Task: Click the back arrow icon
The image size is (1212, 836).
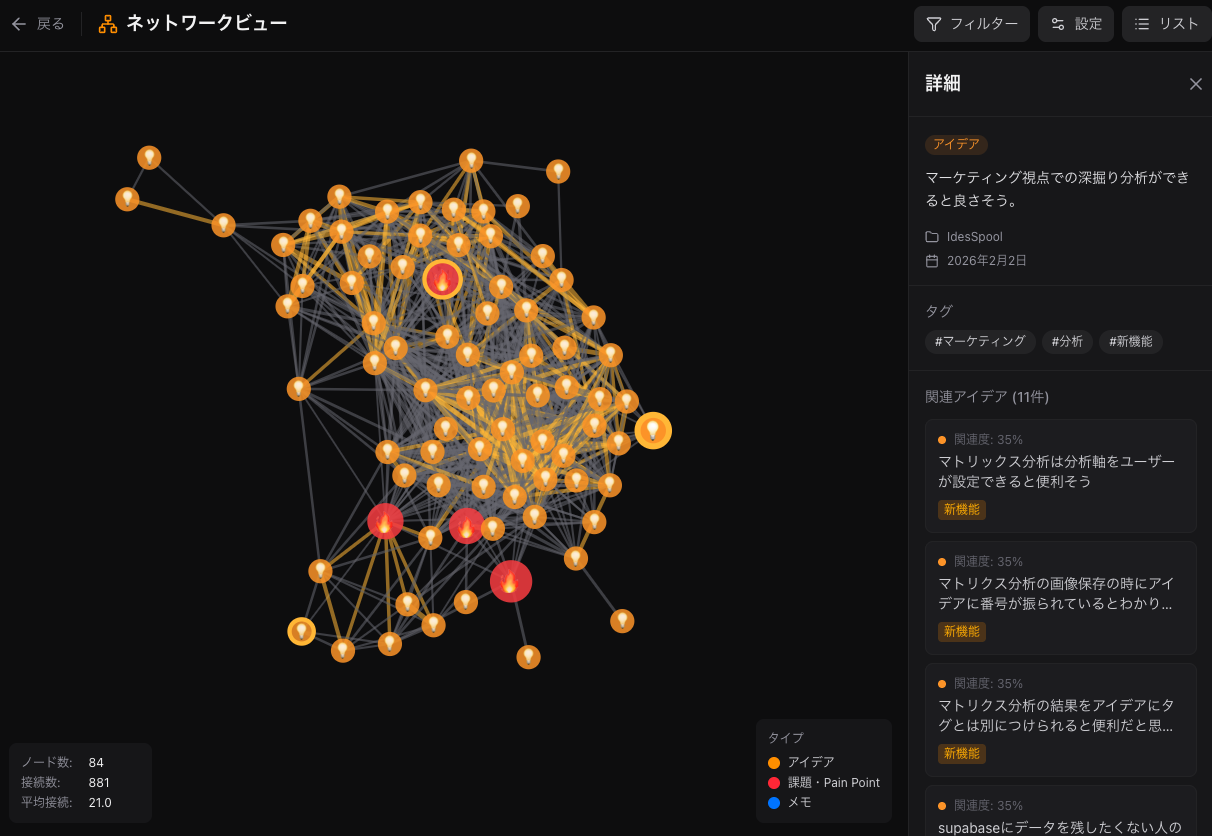Action: tap(19, 24)
